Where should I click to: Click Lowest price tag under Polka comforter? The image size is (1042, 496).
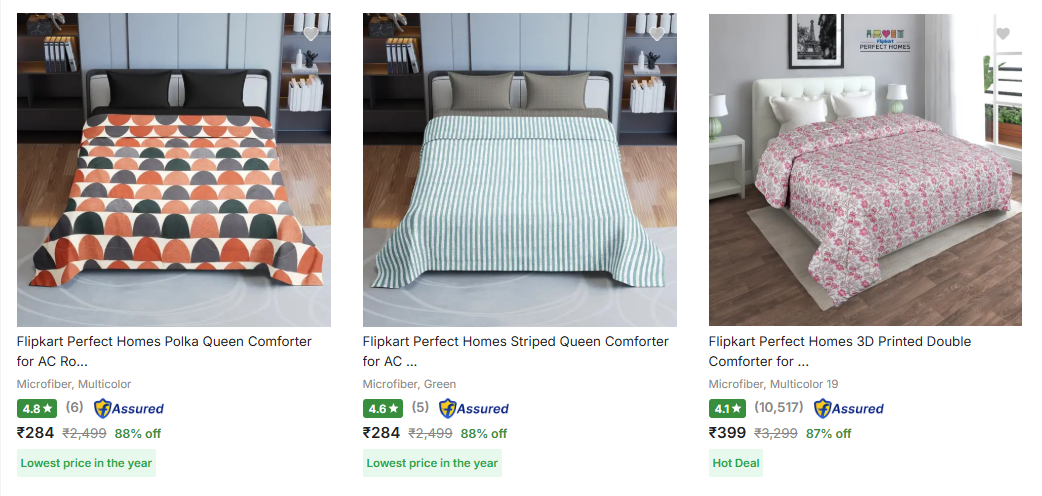click(87, 463)
